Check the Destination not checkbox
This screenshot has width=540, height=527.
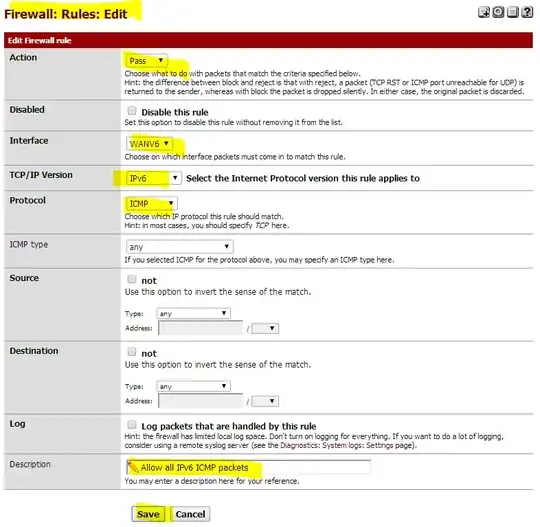pos(132,352)
